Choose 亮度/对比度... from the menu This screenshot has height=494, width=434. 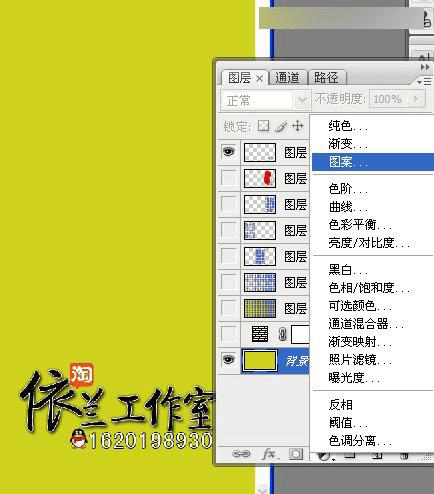373,243
